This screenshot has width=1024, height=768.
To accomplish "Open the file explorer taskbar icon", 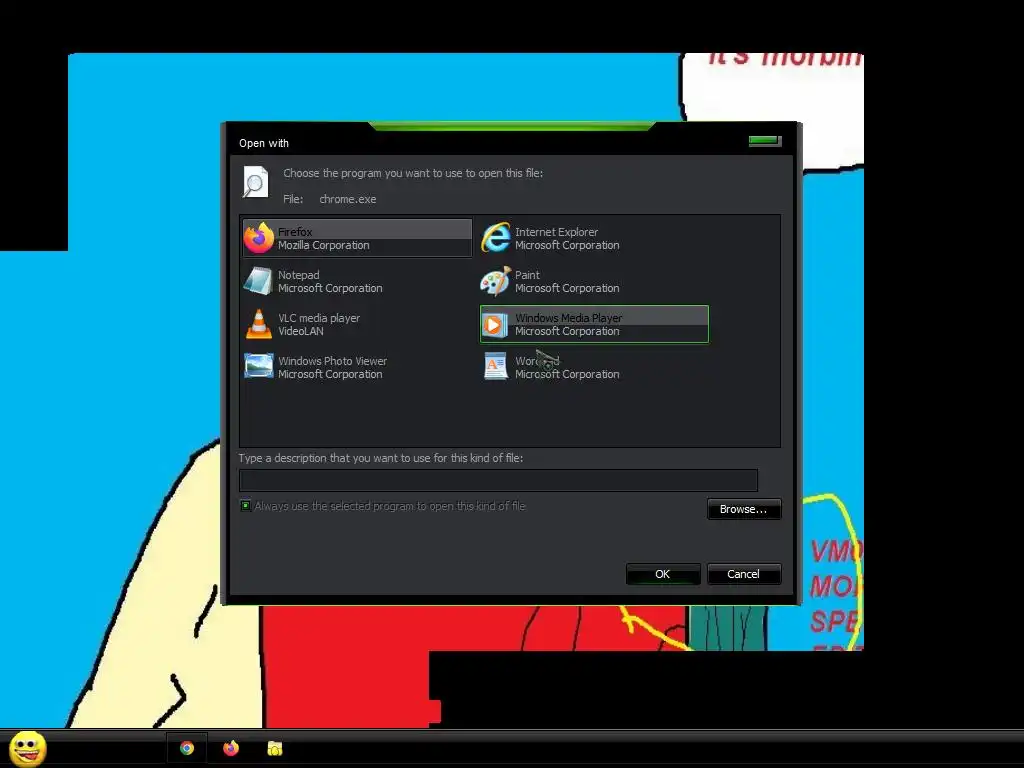I will [x=275, y=748].
